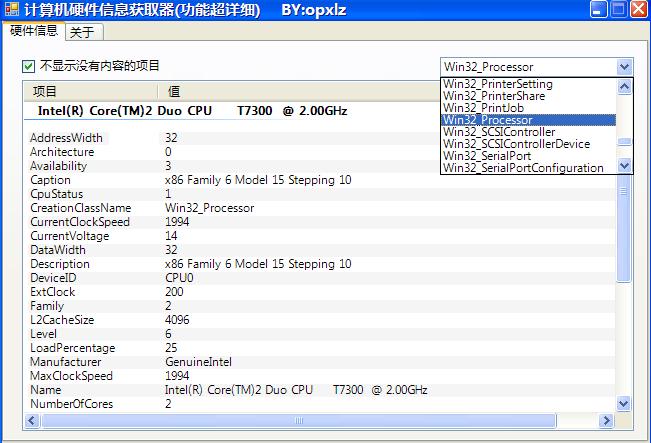Select the Family row
651x443 pixels.
point(320,306)
